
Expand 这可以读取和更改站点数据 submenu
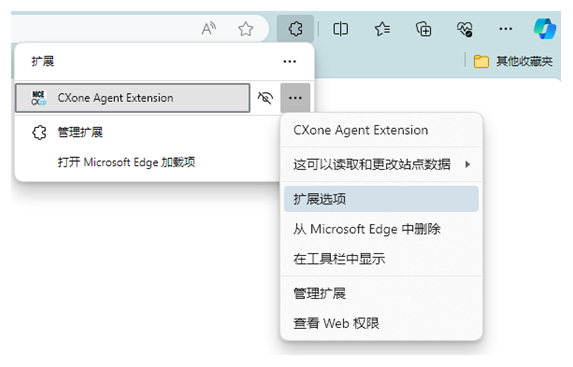(x=381, y=164)
